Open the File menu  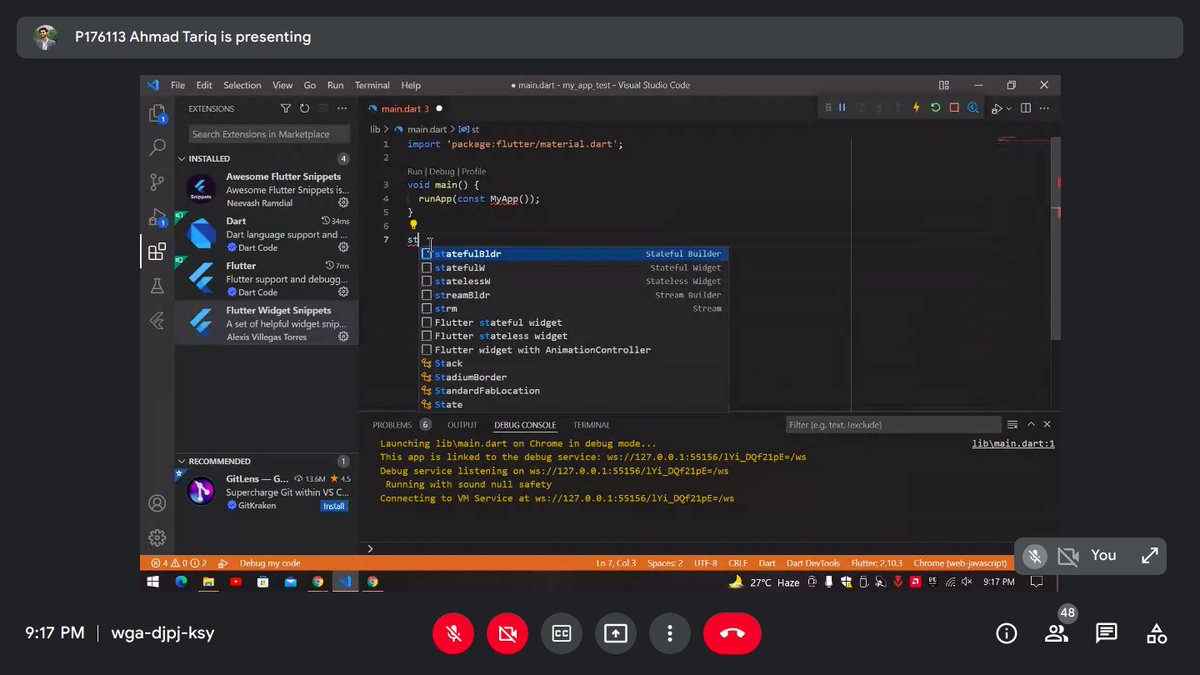178,86
